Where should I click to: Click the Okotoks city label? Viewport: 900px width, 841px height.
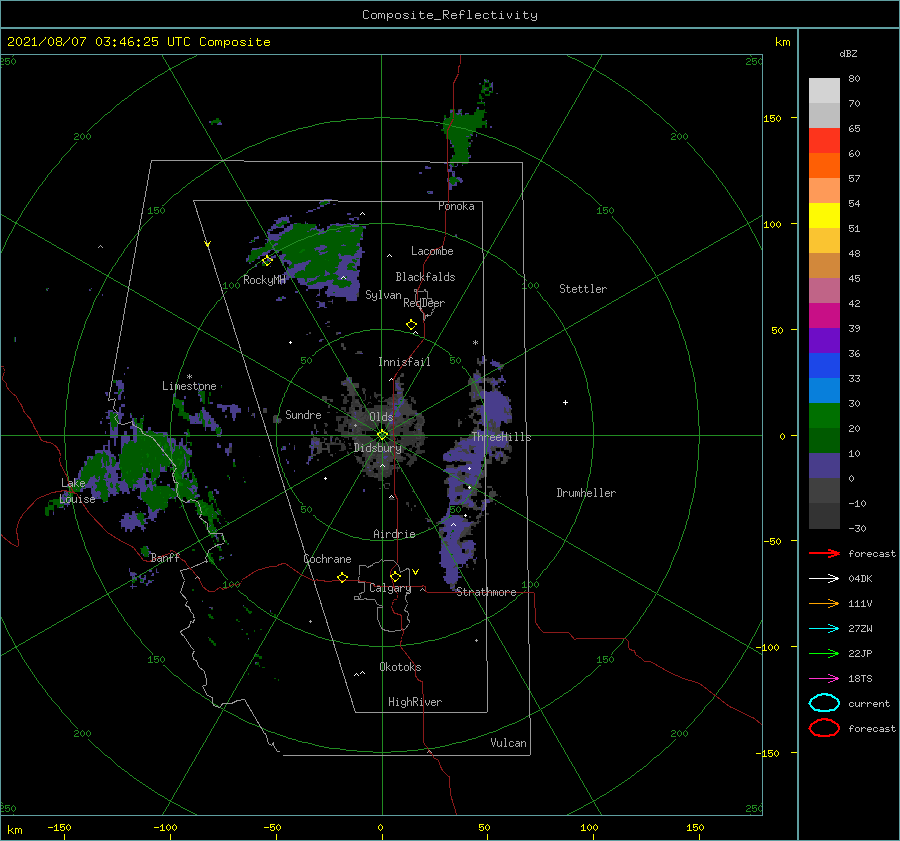click(400, 667)
